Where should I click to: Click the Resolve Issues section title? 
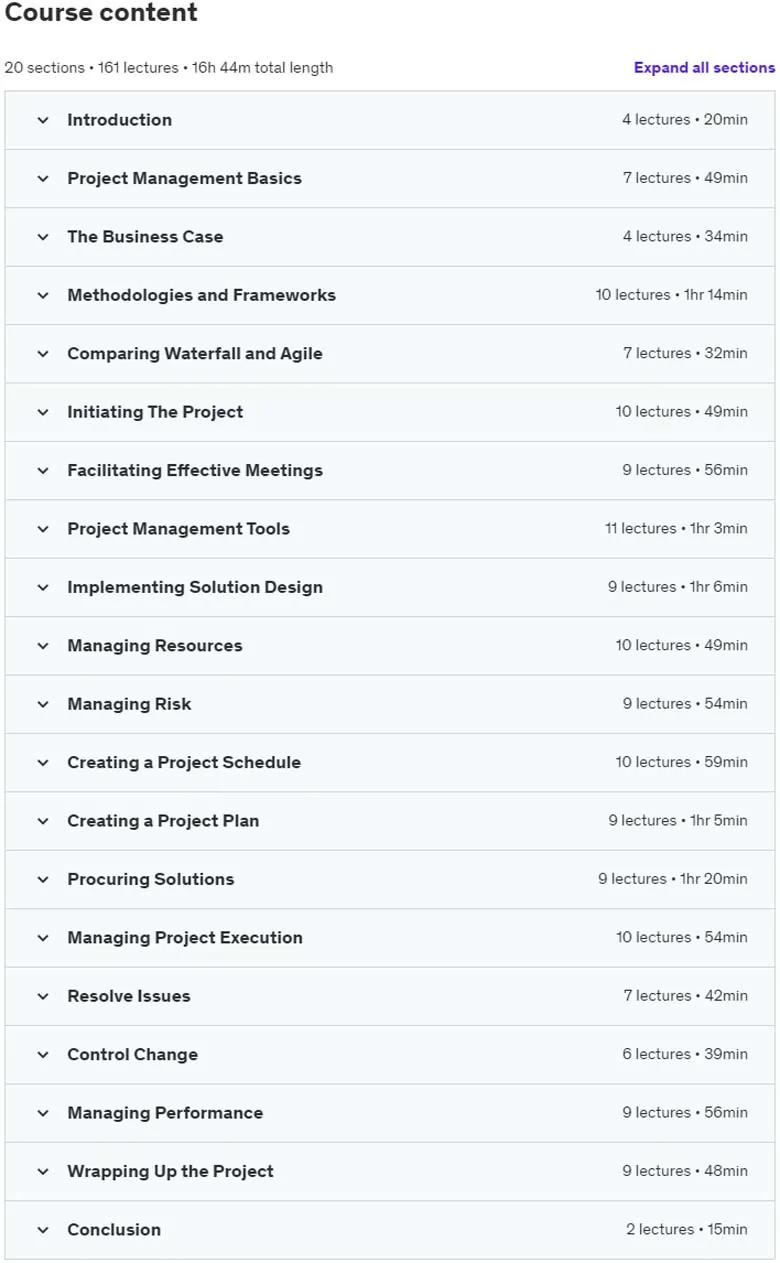tap(129, 996)
